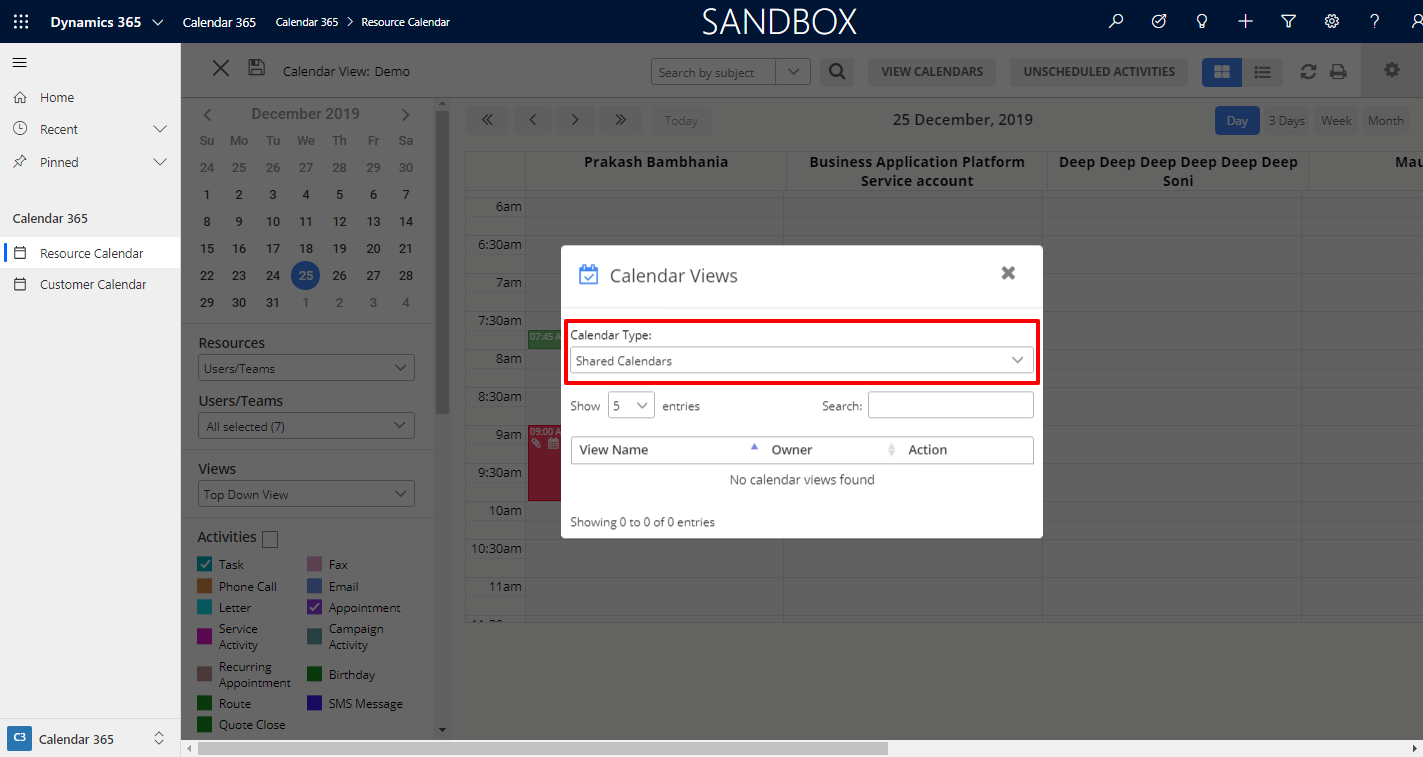Open the Dynamics 365 app launcher waffle

tap(20, 20)
